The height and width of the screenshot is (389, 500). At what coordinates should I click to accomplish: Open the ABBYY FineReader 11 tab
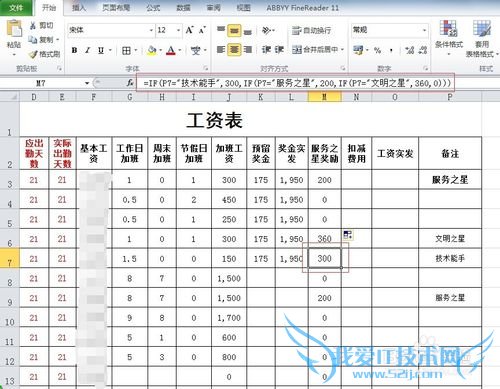click(x=303, y=7)
